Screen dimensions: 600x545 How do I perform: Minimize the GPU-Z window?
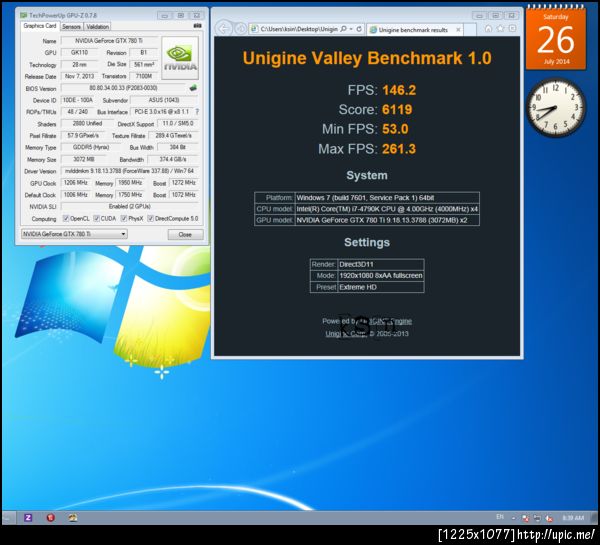pos(165,15)
